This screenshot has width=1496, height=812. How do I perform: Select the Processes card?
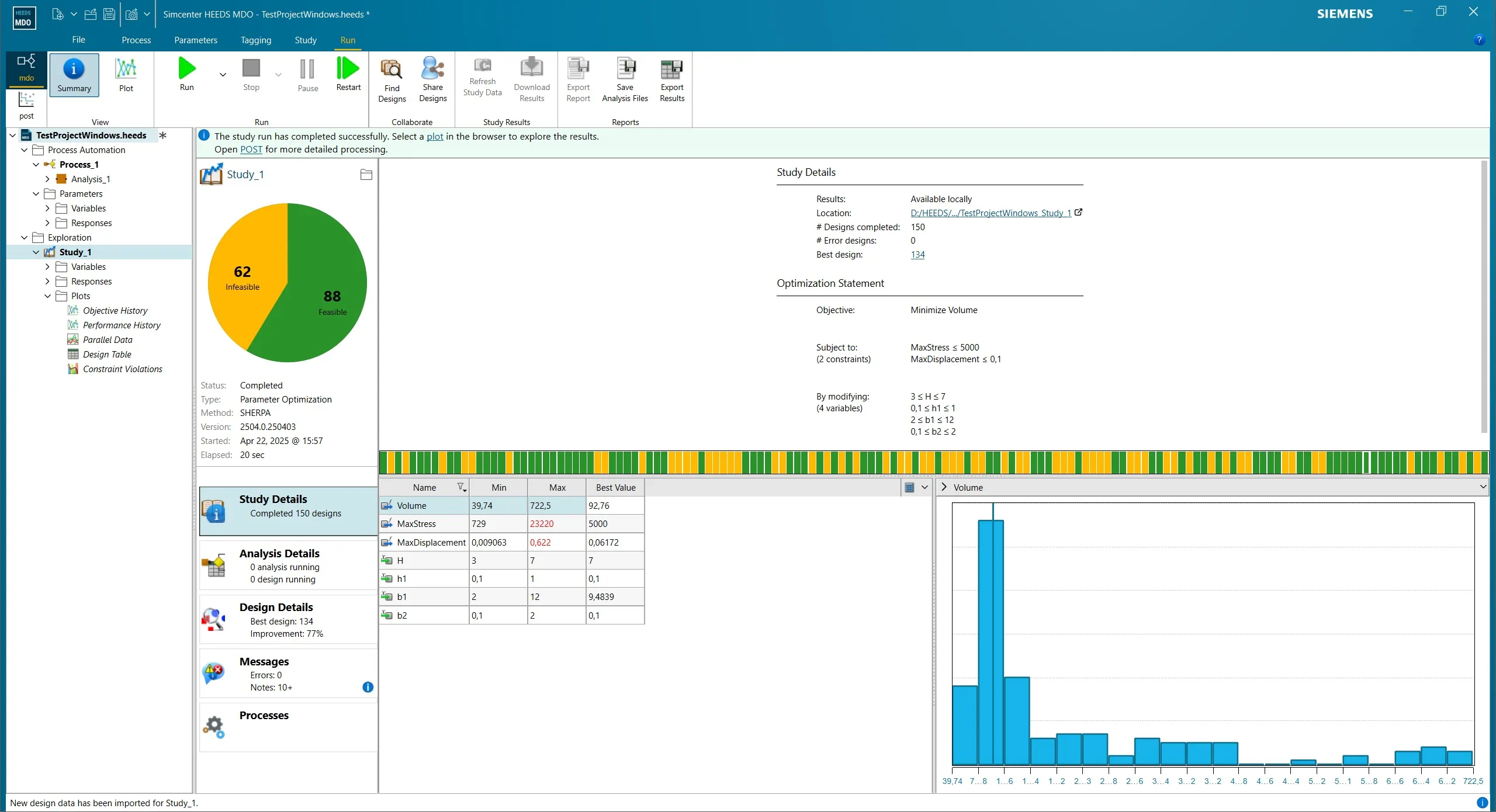288,727
